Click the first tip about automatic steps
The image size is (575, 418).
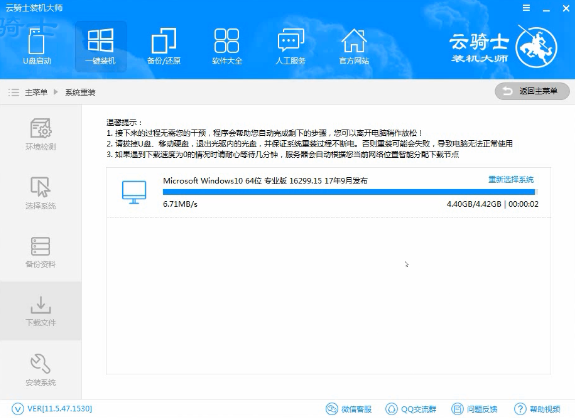[x=264, y=133]
